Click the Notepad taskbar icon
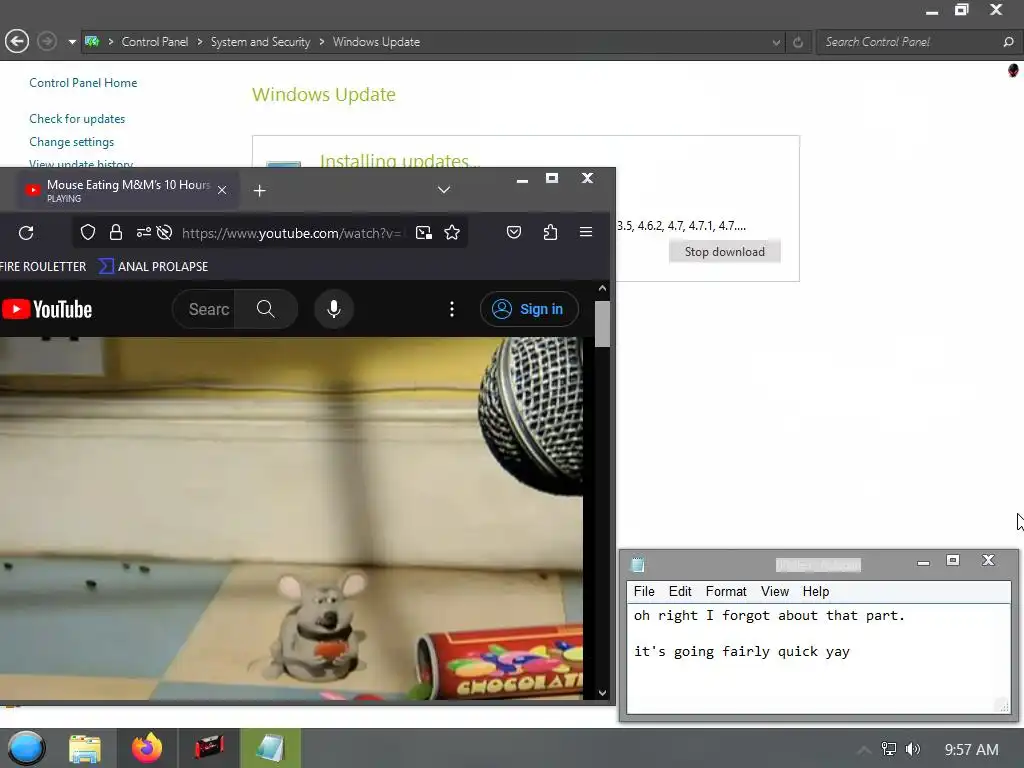The image size is (1024, 768). [x=270, y=748]
